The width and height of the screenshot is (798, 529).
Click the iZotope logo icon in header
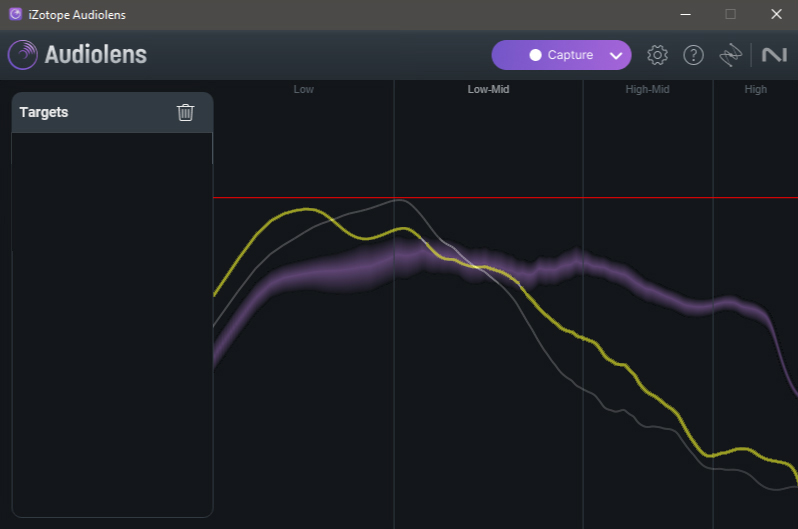(731, 55)
